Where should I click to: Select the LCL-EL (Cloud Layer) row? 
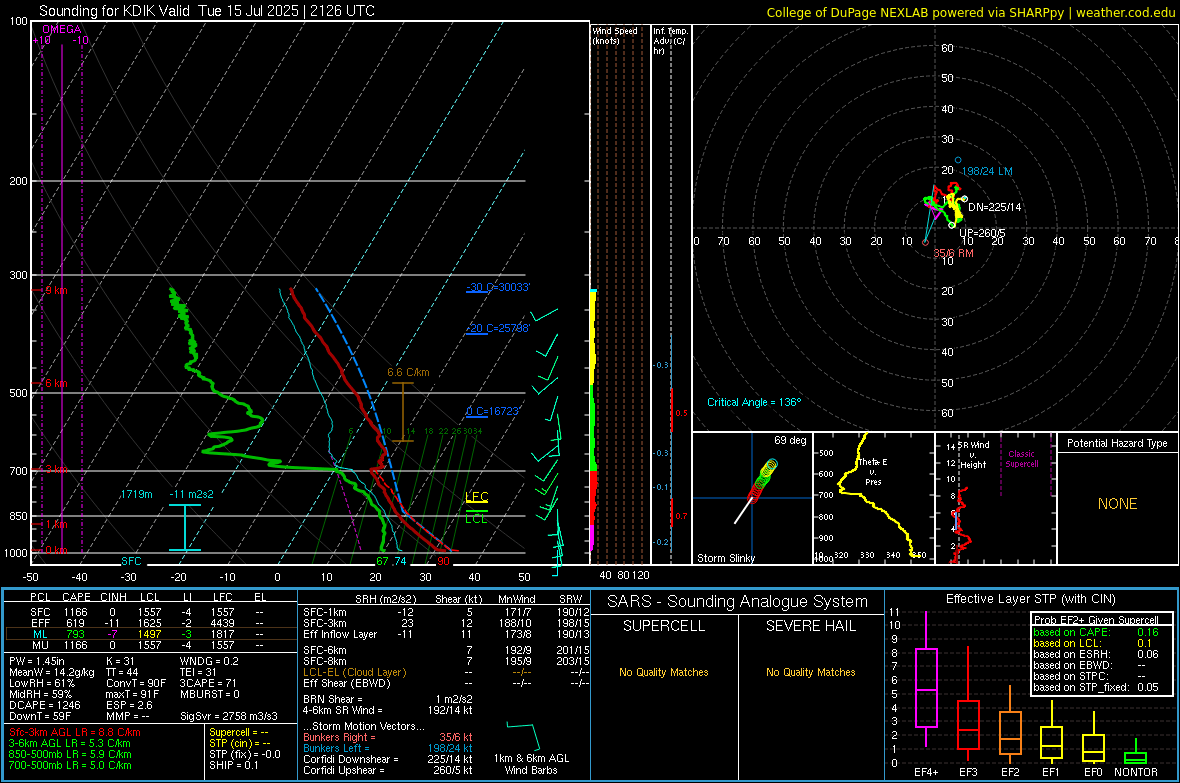[x=446, y=672]
